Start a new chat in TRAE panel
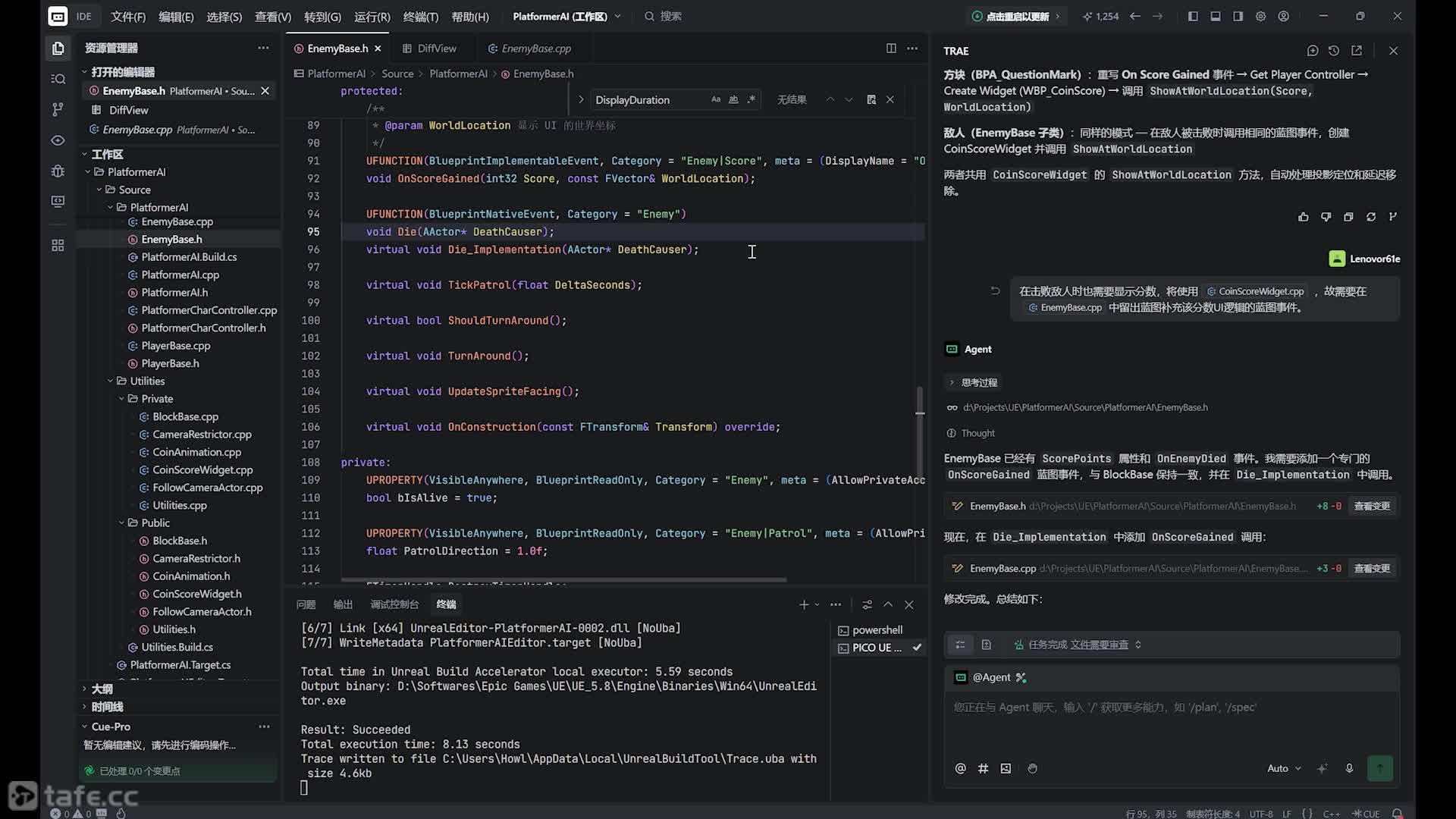The height and width of the screenshot is (819, 1456). click(1313, 51)
